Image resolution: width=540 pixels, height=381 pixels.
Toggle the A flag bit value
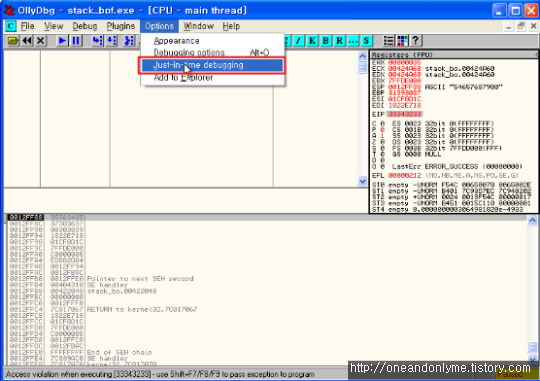[382, 136]
